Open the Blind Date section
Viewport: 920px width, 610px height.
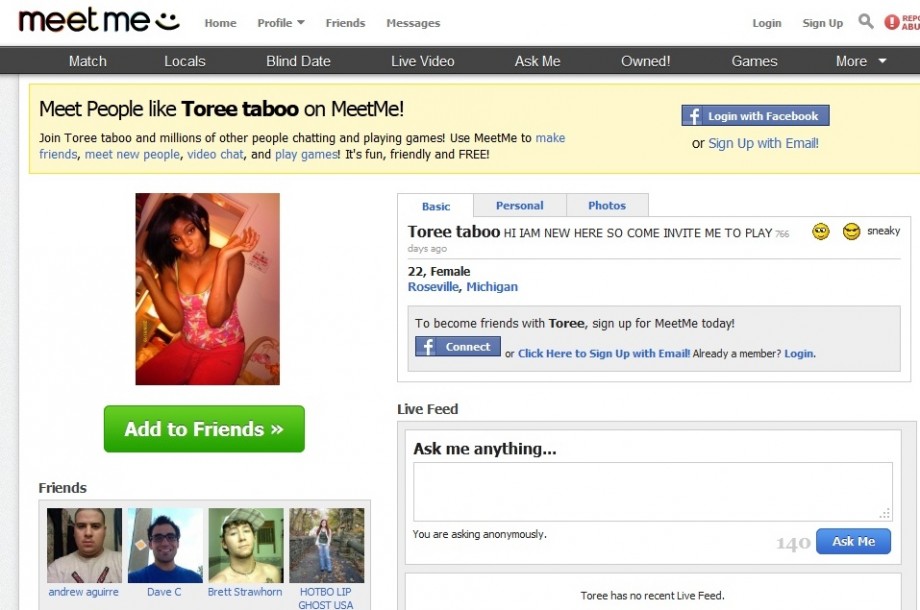pos(298,61)
